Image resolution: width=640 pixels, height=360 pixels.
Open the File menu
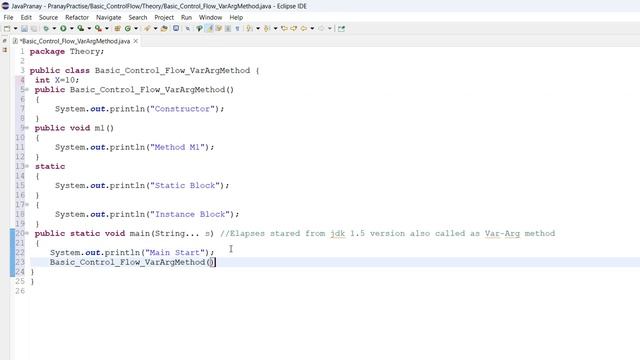tap(8, 18)
